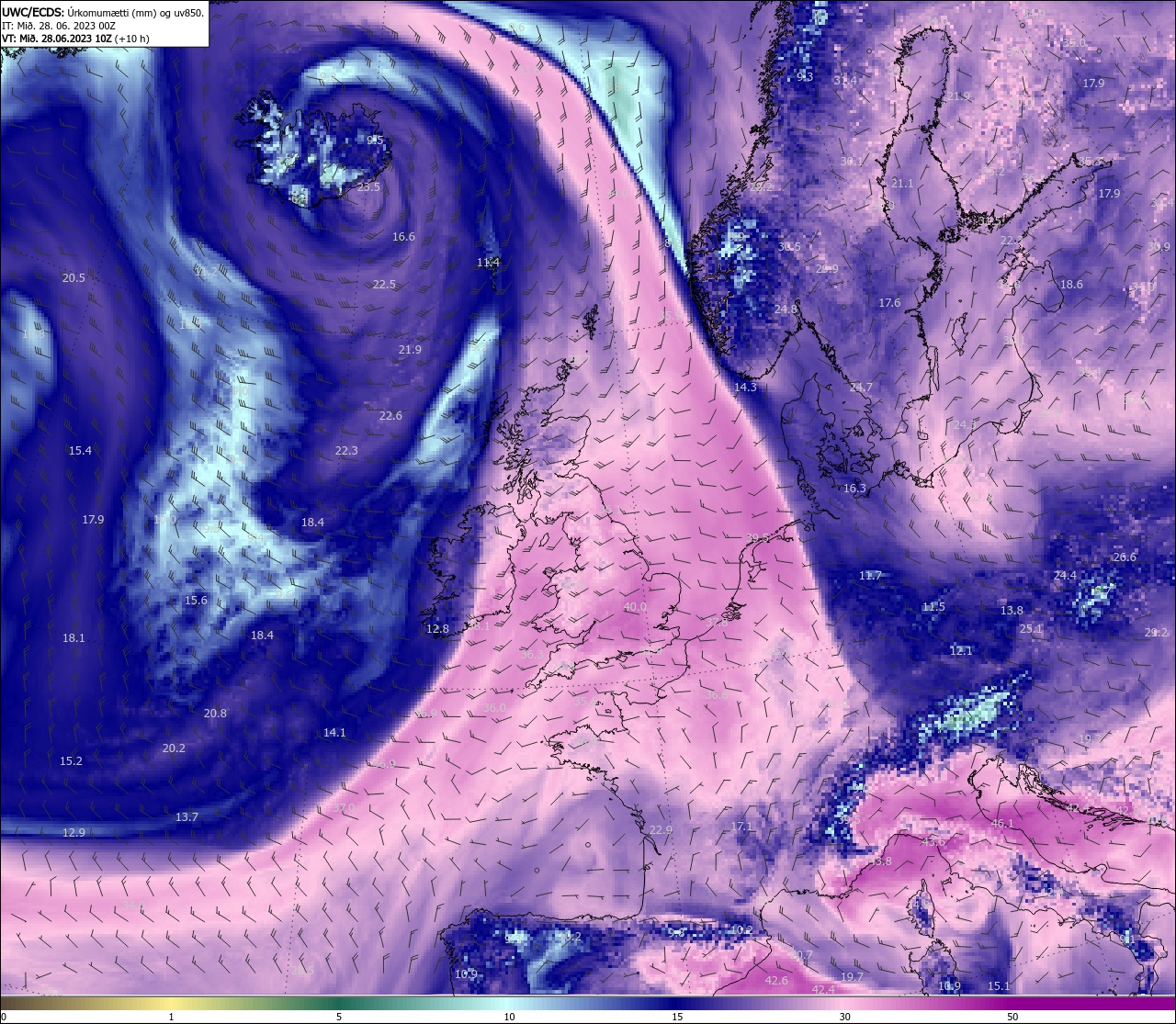Click the 46.1 value over Italy

click(1002, 824)
